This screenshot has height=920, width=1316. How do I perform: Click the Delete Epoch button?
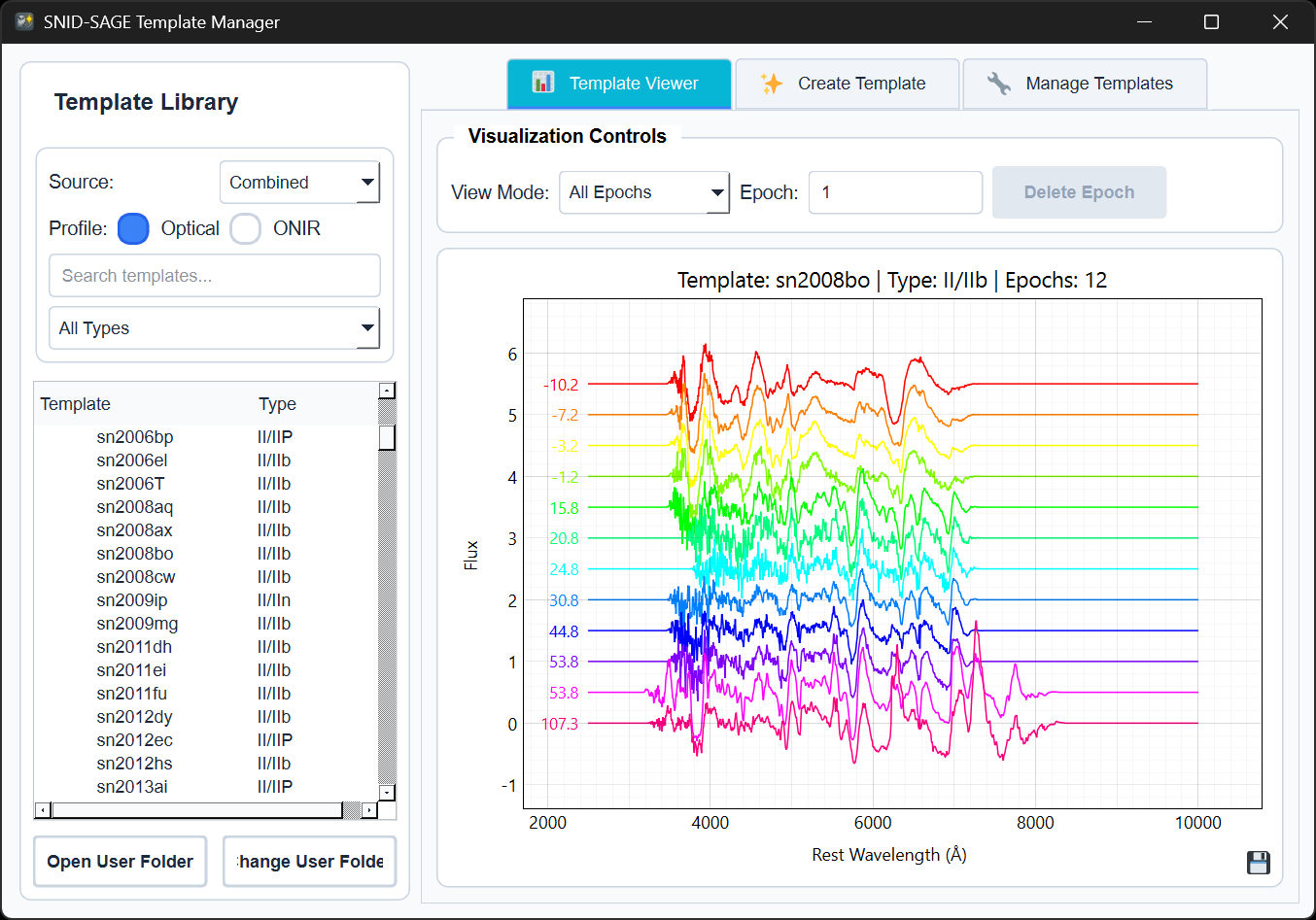click(1079, 192)
